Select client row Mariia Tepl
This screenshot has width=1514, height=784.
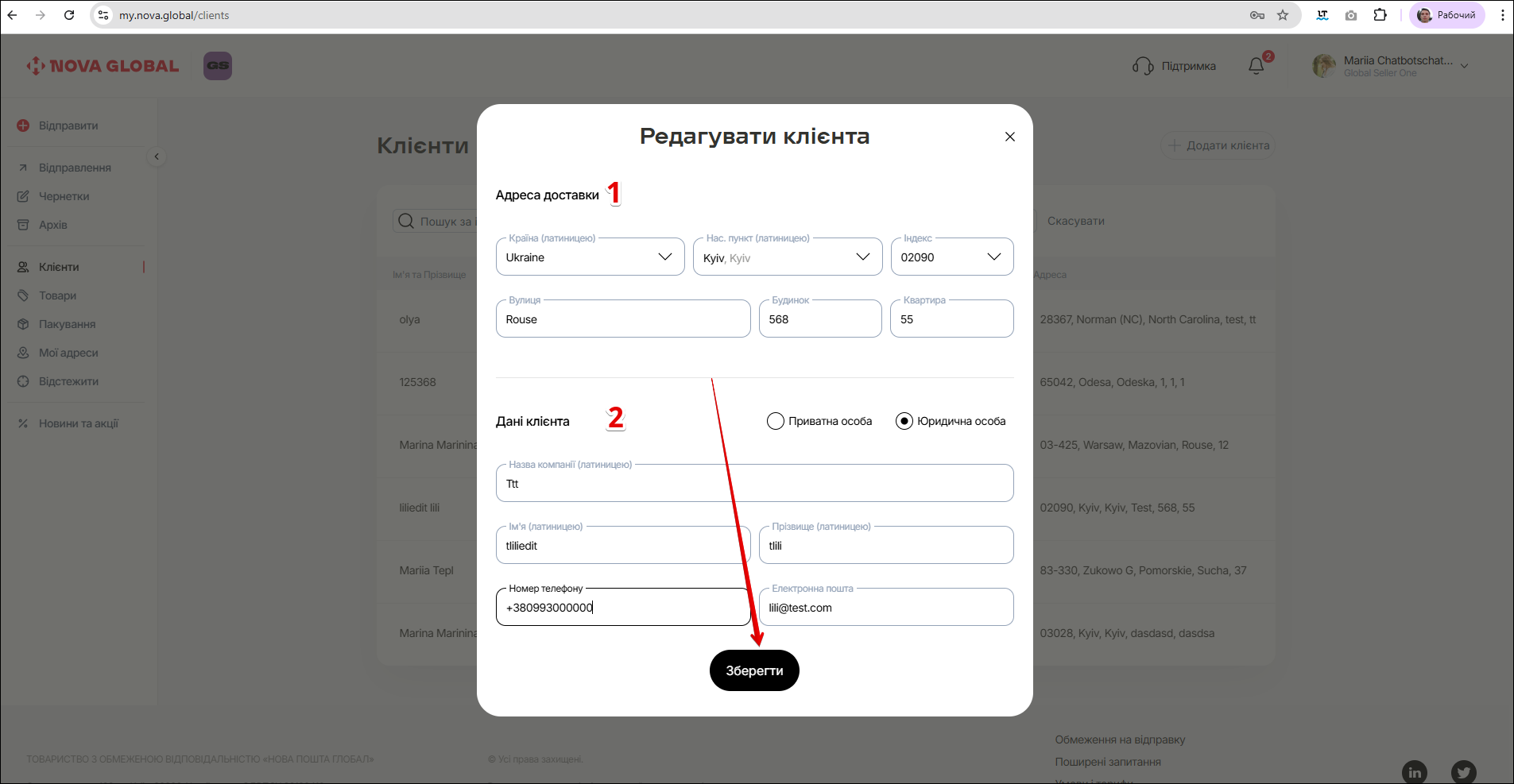pos(427,570)
